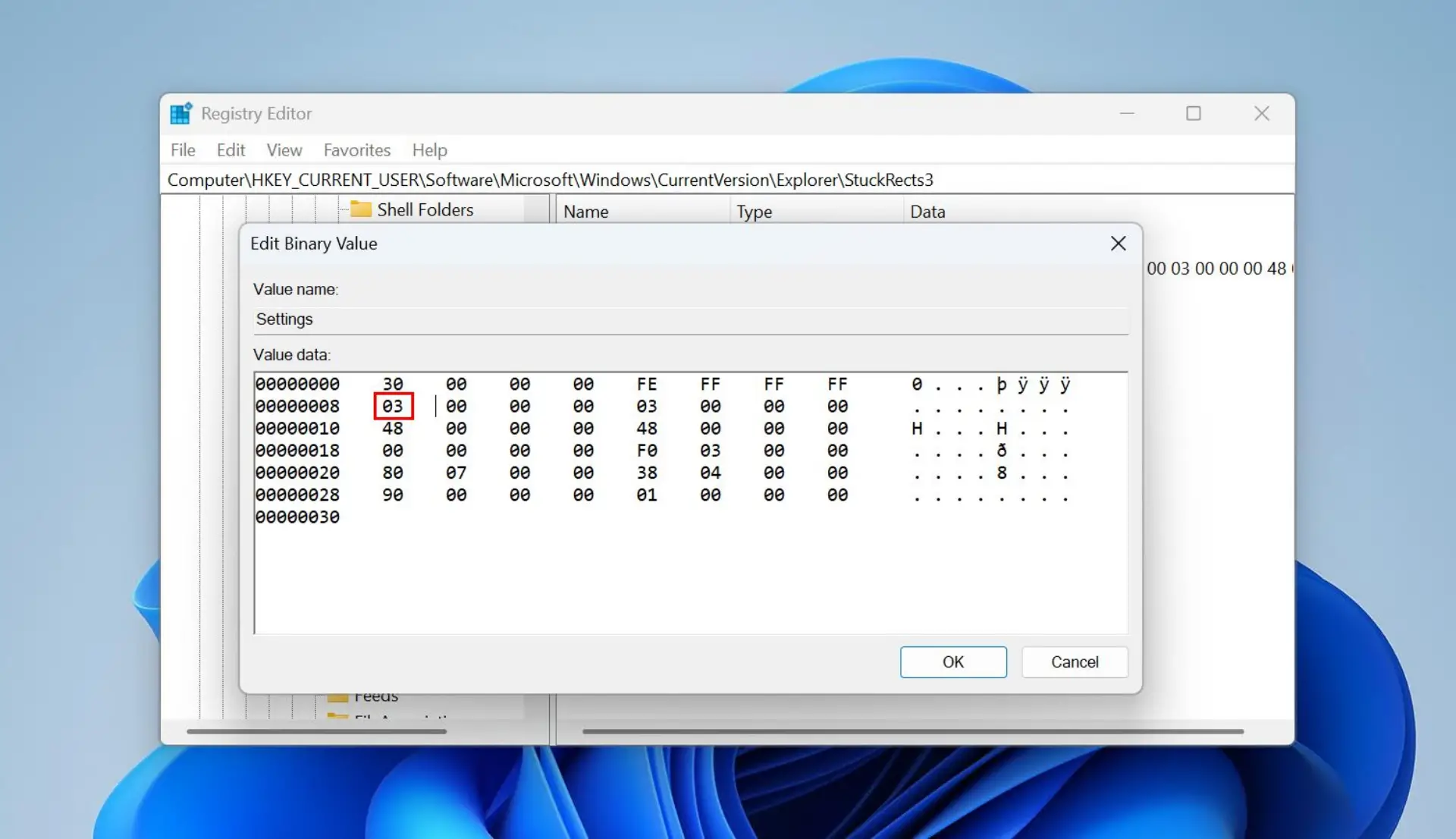Click the 38 byte in row 00000020
This screenshot has height=839, width=1456.
(x=647, y=473)
